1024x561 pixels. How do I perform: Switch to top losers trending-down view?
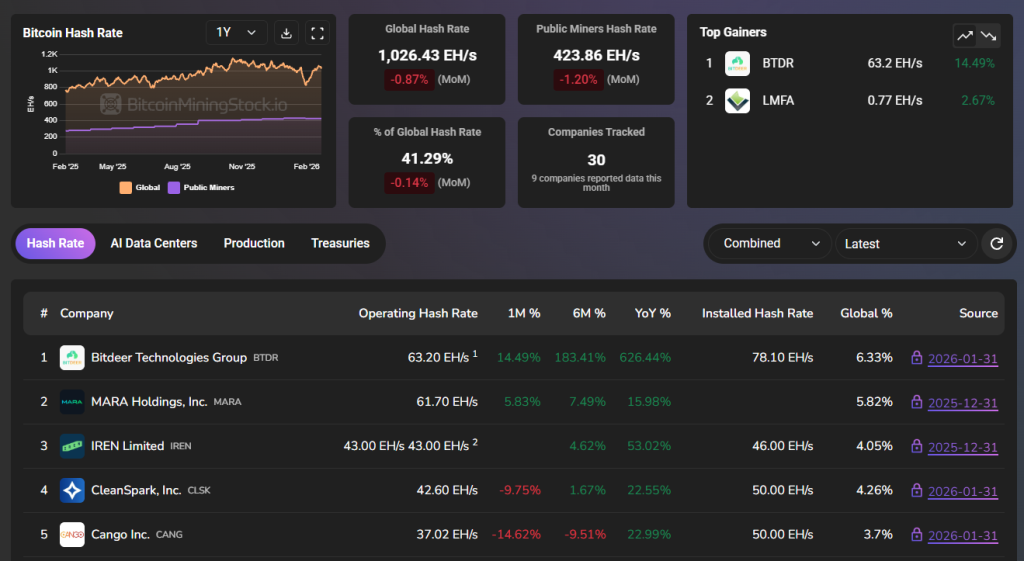(x=988, y=35)
